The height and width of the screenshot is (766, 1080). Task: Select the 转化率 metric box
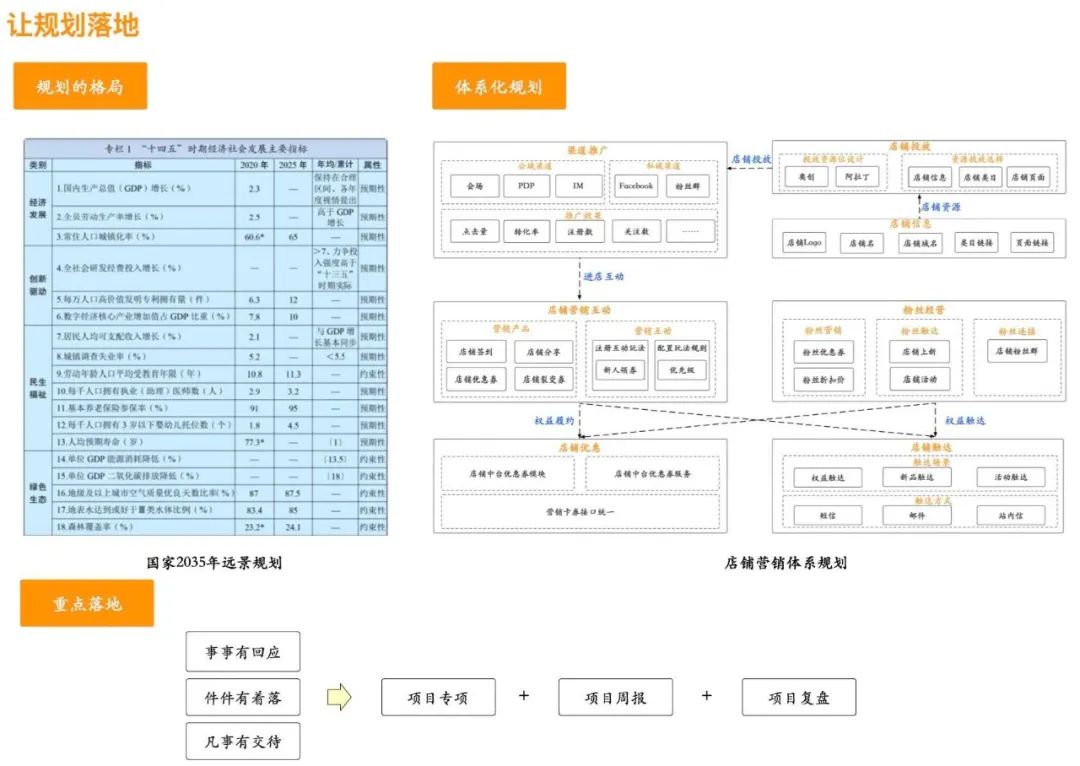tap(527, 231)
